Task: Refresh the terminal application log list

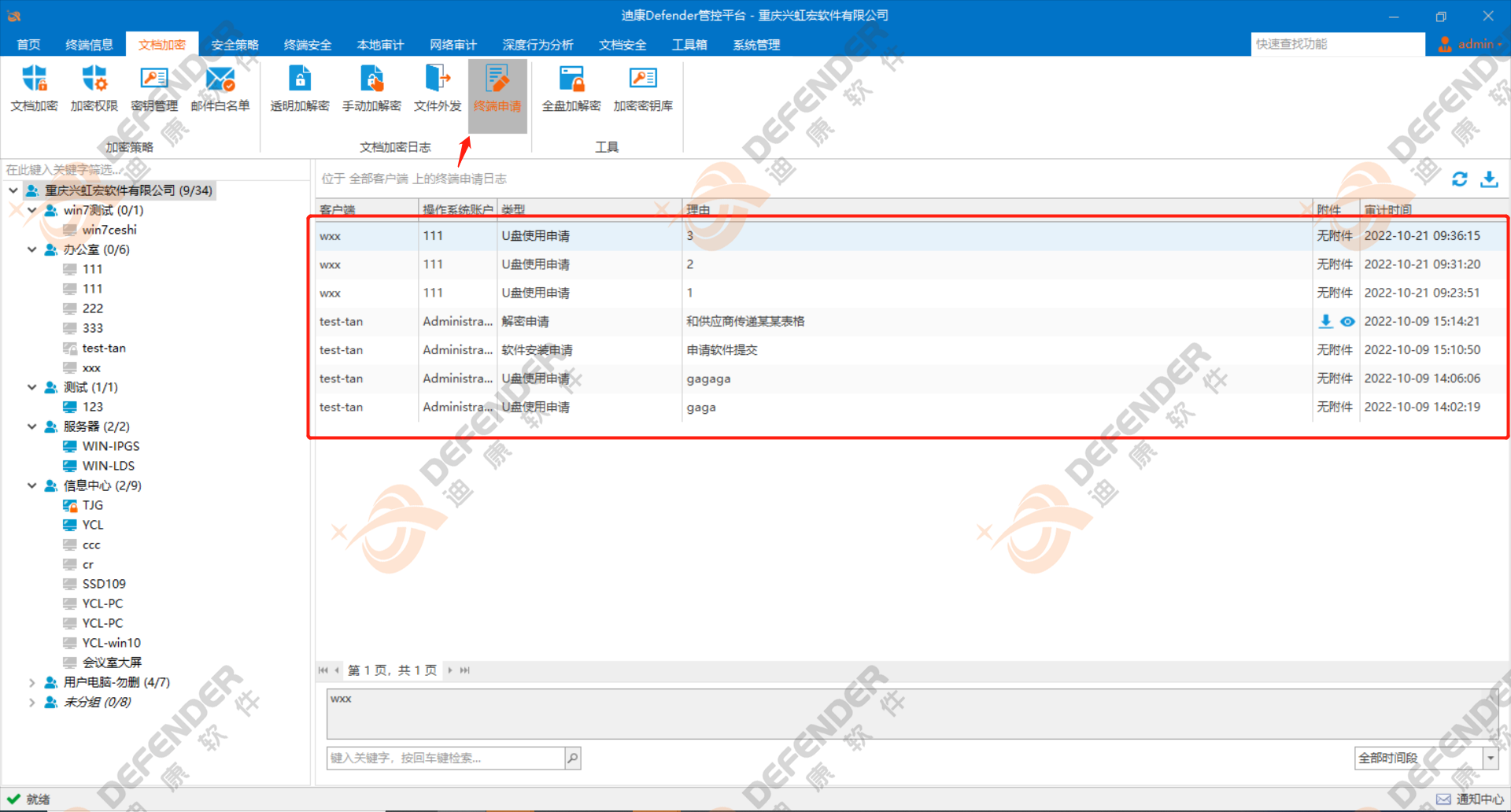Action: coord(1459,179)
